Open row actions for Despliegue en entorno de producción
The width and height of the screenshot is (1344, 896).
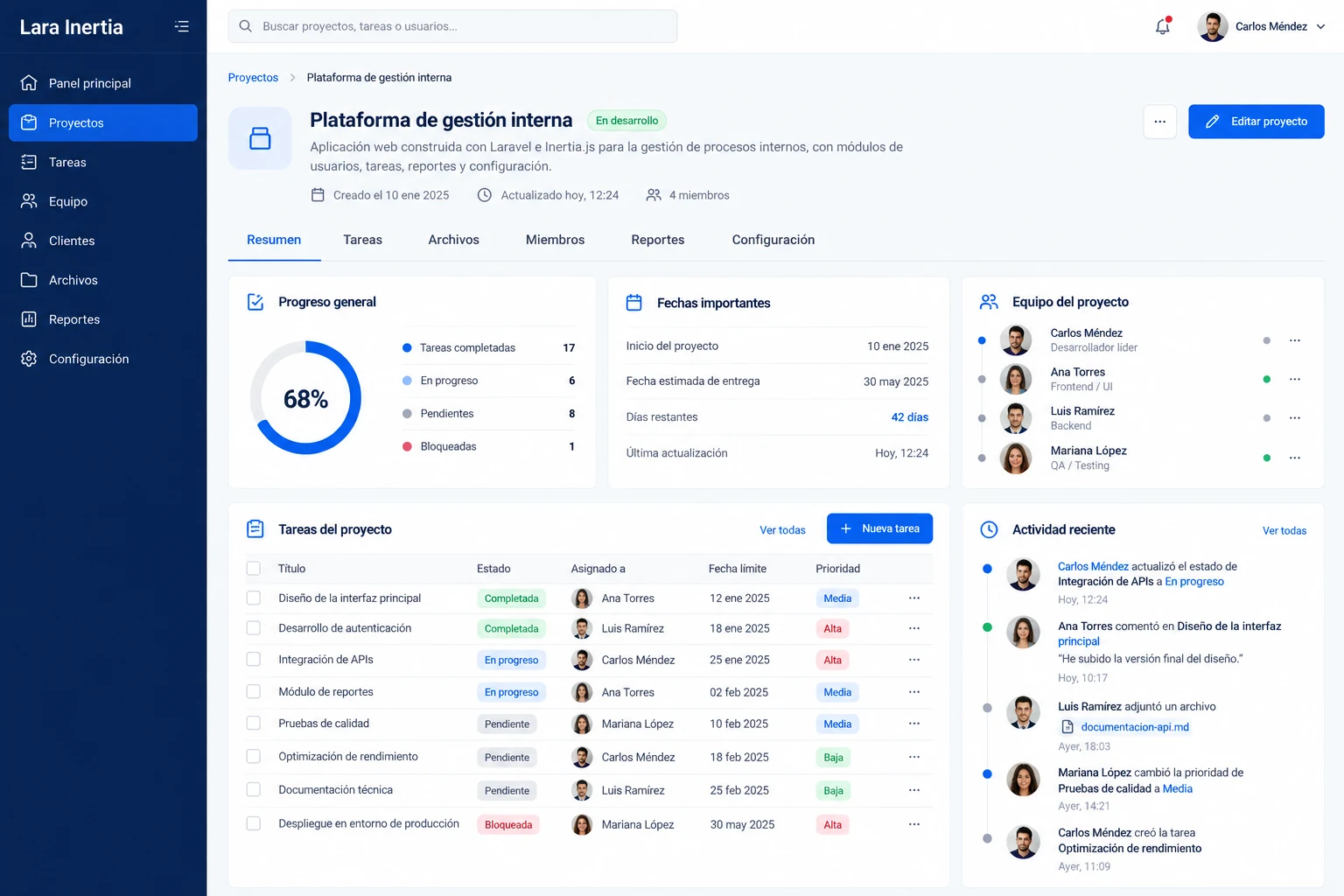pyautogui.click(x=914, y=824)
